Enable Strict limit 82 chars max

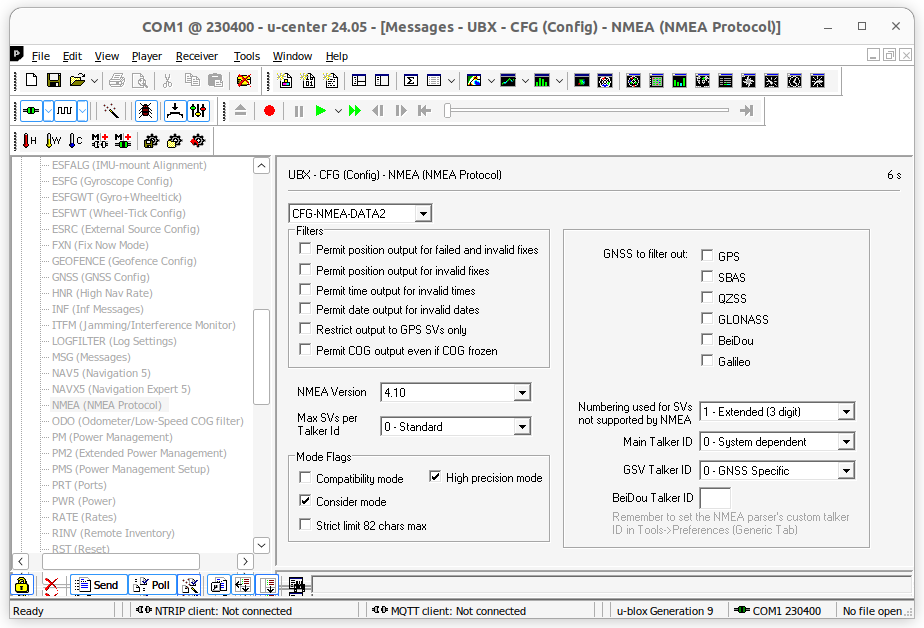[305, 524]
